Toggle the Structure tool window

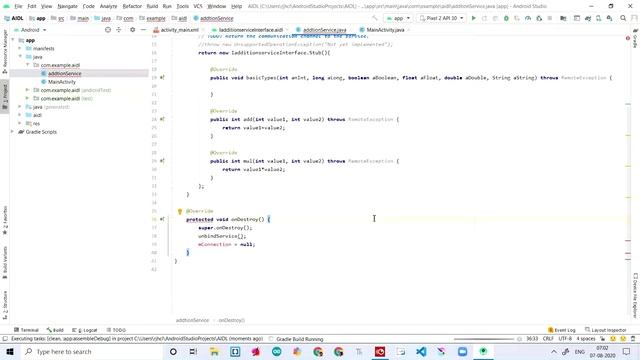point(5,305)
